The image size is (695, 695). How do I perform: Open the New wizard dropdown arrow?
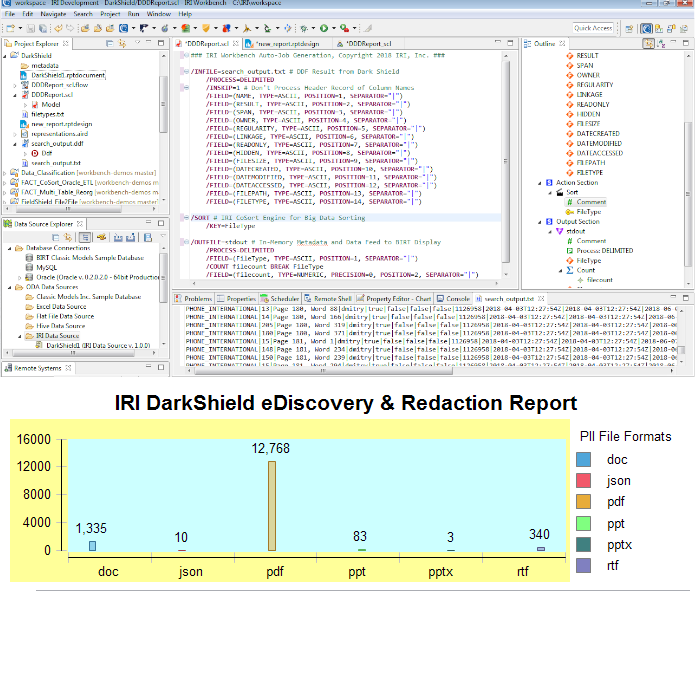point(20,28)
